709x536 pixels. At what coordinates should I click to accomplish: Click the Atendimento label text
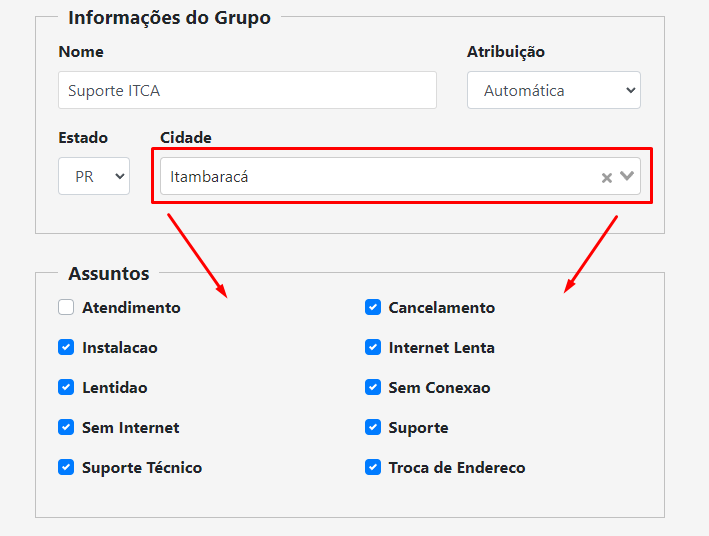(x=131, y=308)
